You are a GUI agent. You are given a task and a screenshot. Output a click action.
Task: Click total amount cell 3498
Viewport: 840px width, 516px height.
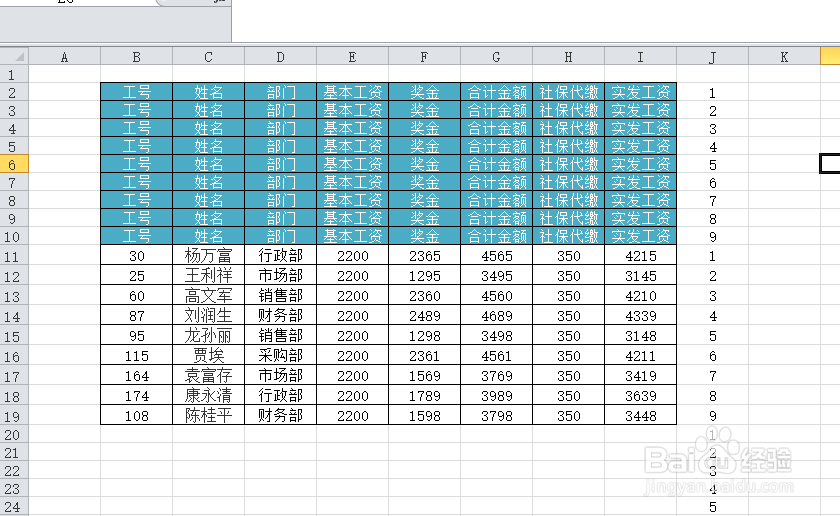[497, 335]
